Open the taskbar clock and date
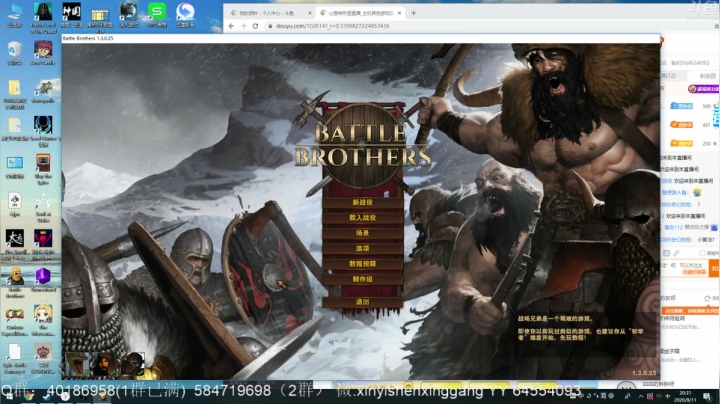This screenshot has width=720, height=404. tap(685, 396)
